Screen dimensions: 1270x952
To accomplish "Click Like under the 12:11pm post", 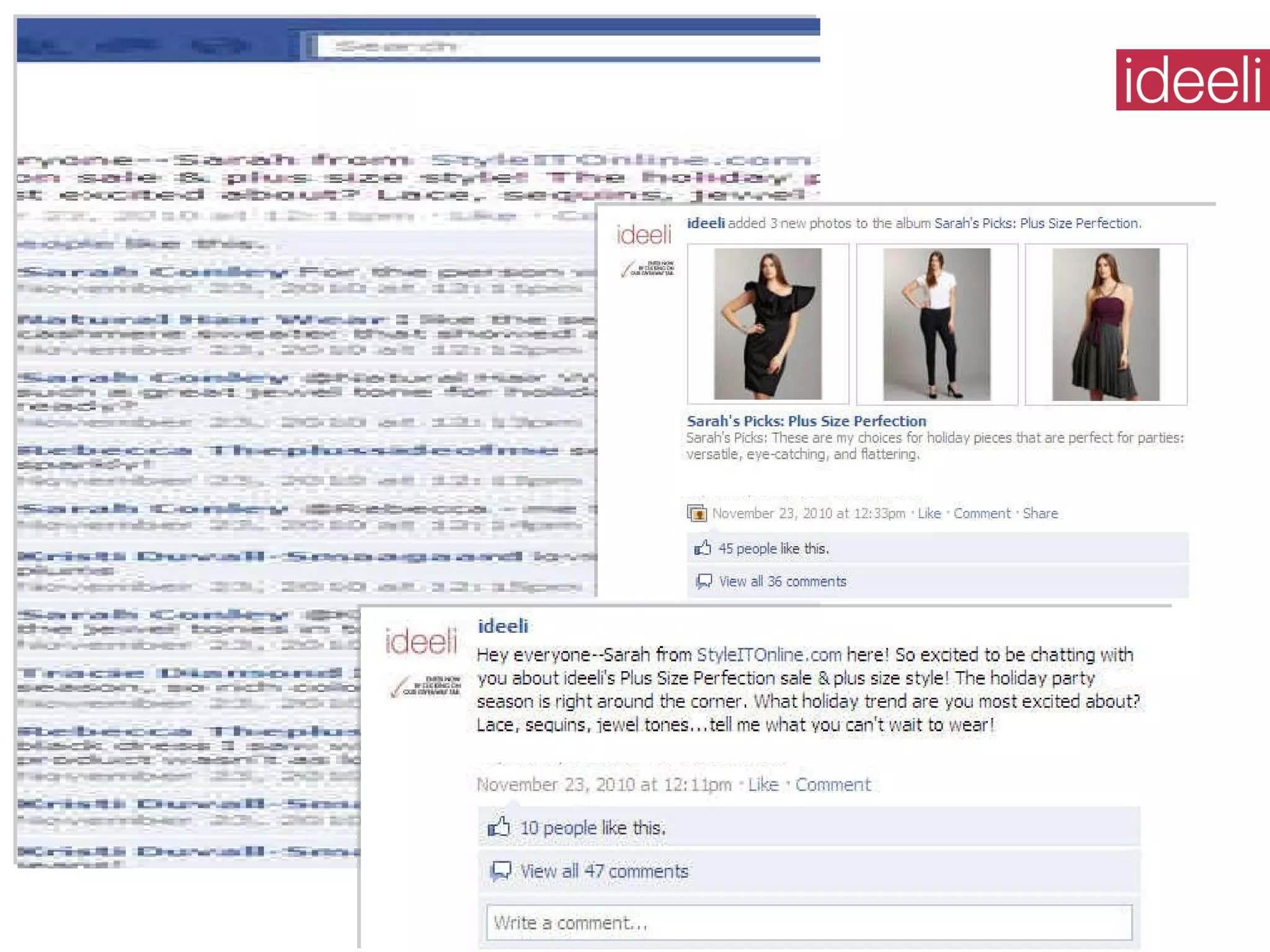I will (763, 785).
